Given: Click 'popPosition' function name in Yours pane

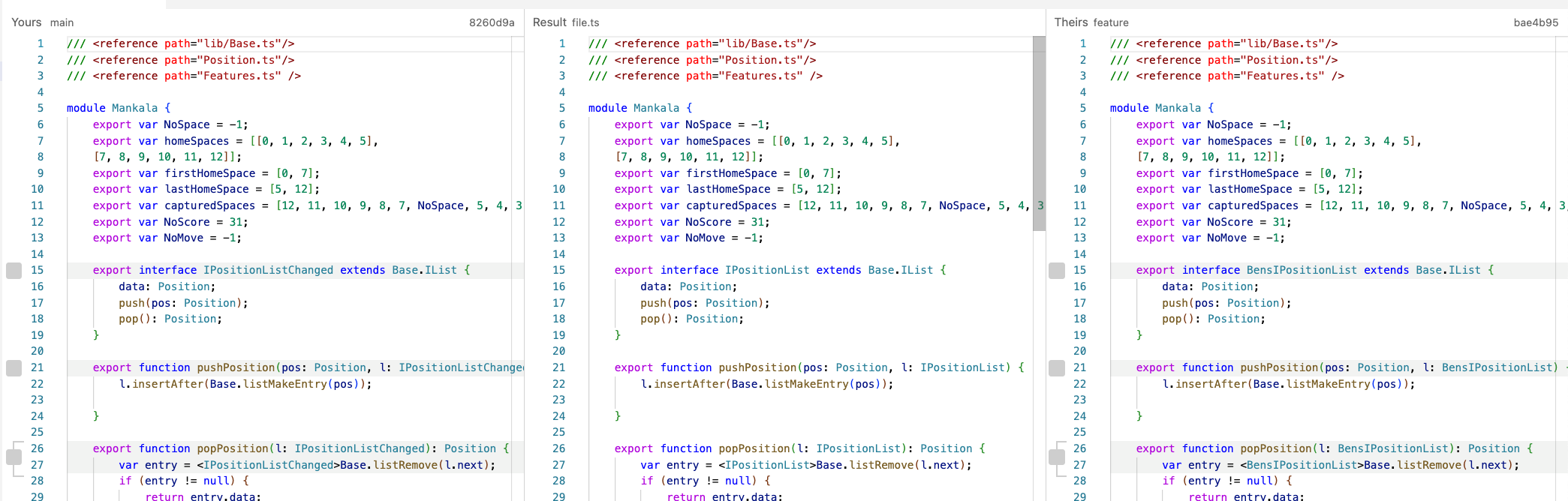Looking at the screenshot, I should point(233,448).
